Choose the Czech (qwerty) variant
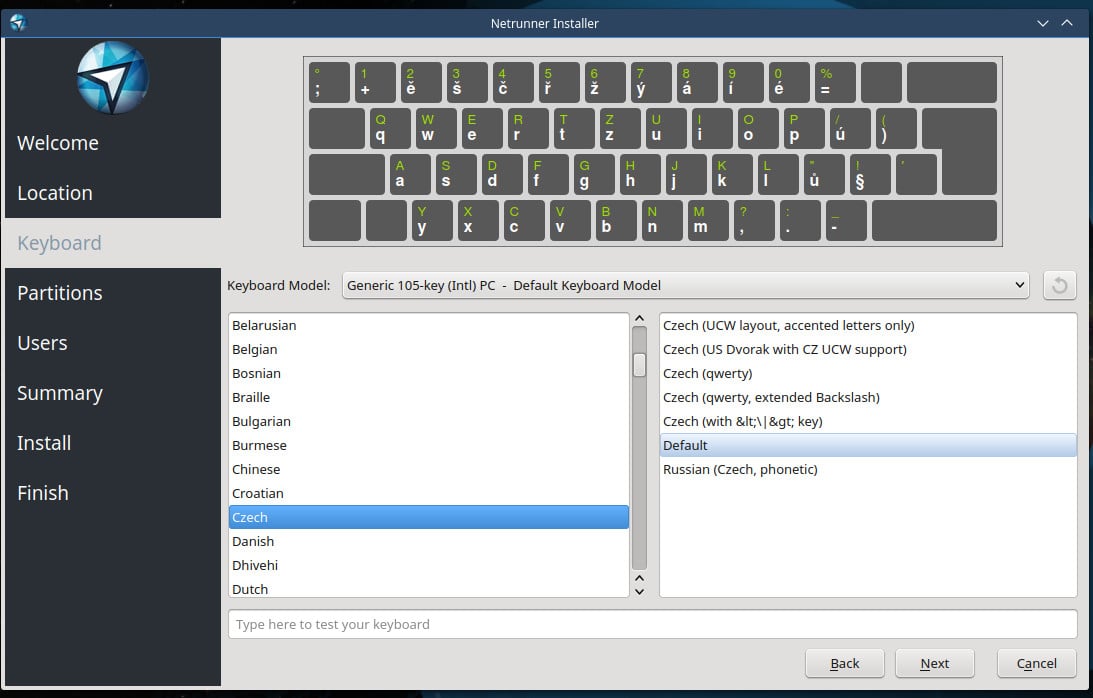This screenshot has height=698, width=1093. point(868,373)
